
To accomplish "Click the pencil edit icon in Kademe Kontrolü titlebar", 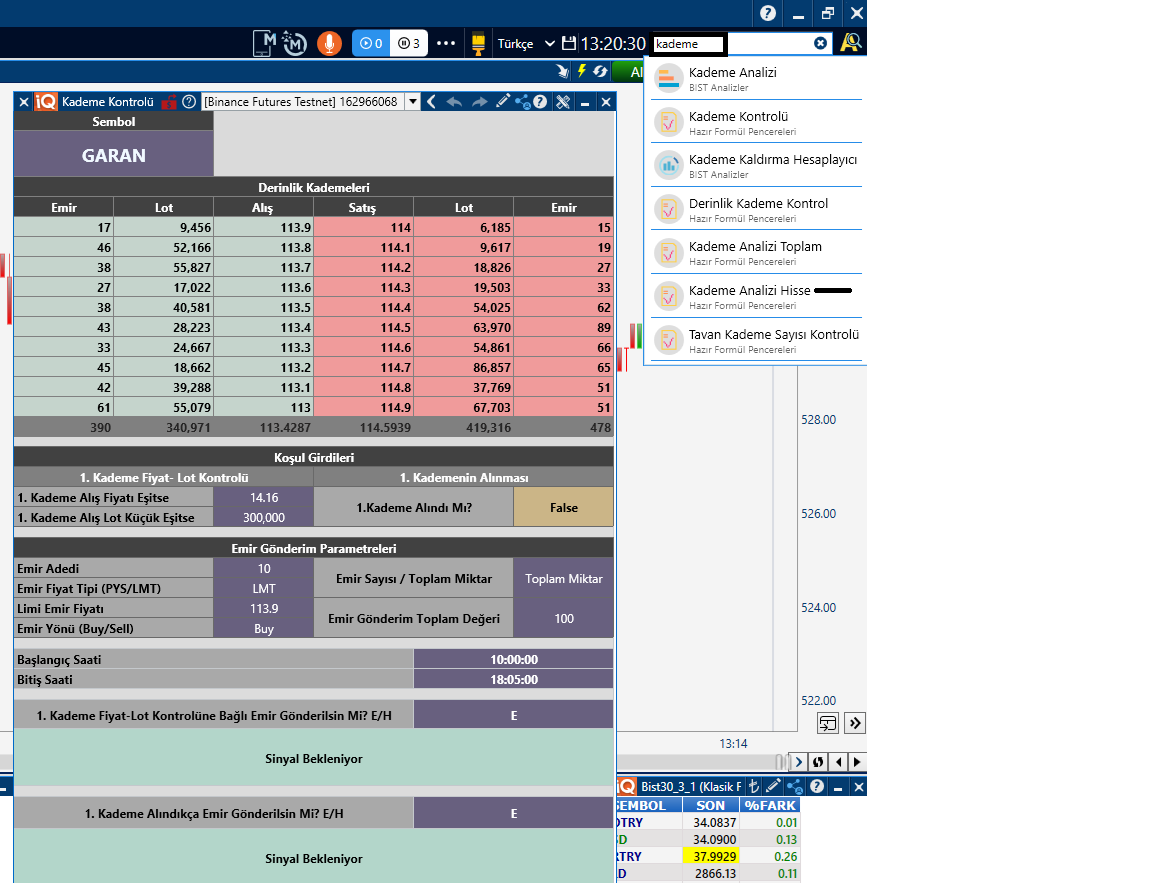I will 502,102.
